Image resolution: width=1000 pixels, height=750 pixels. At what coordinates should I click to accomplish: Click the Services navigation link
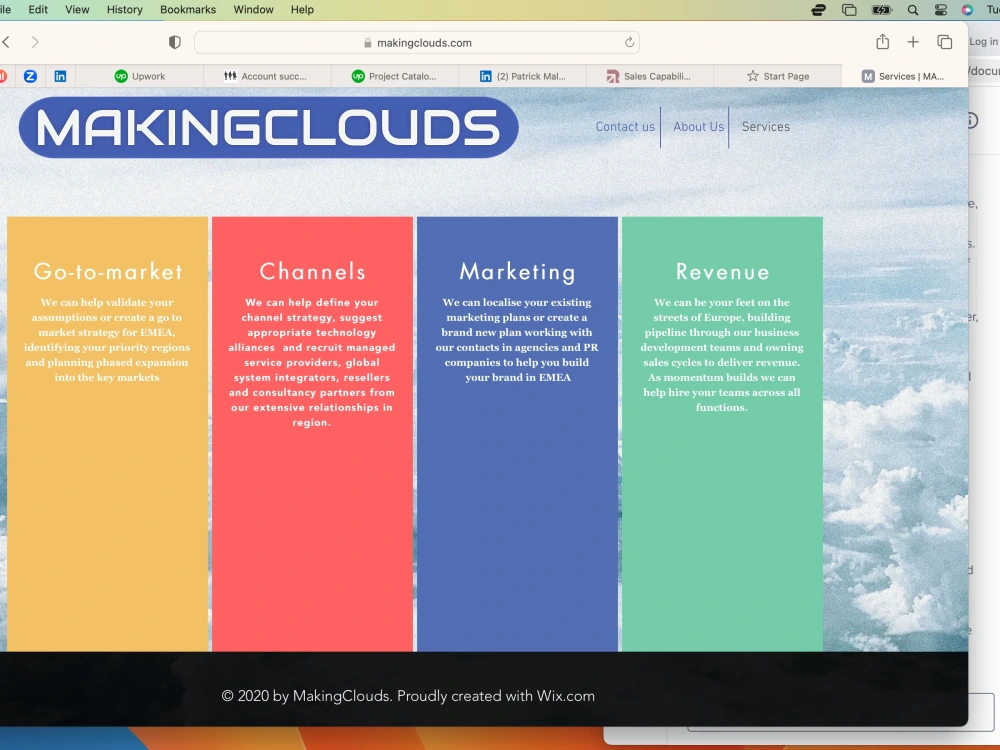765,126
